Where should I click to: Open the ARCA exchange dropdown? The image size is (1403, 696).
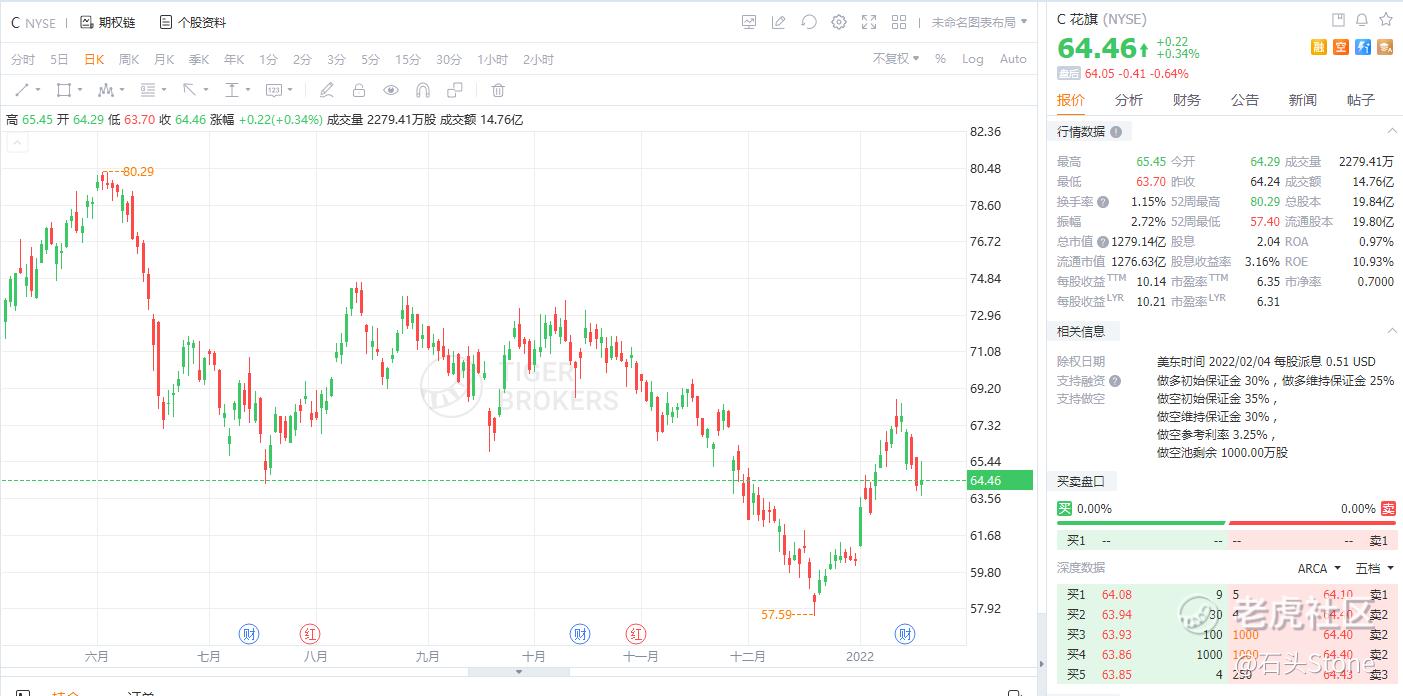1319,568
